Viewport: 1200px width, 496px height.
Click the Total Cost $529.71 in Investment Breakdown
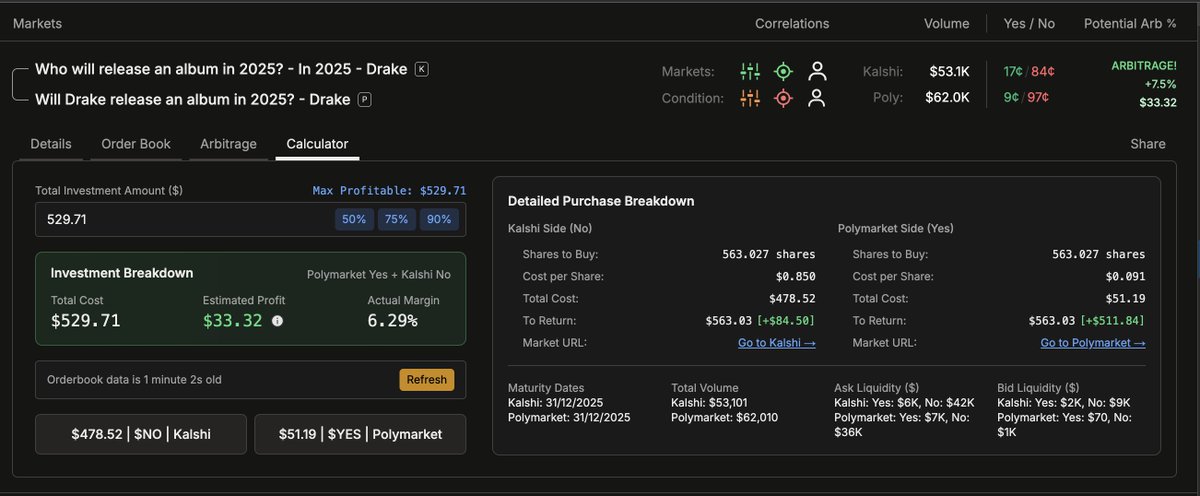pyautogui.click(x=86, y=321)
